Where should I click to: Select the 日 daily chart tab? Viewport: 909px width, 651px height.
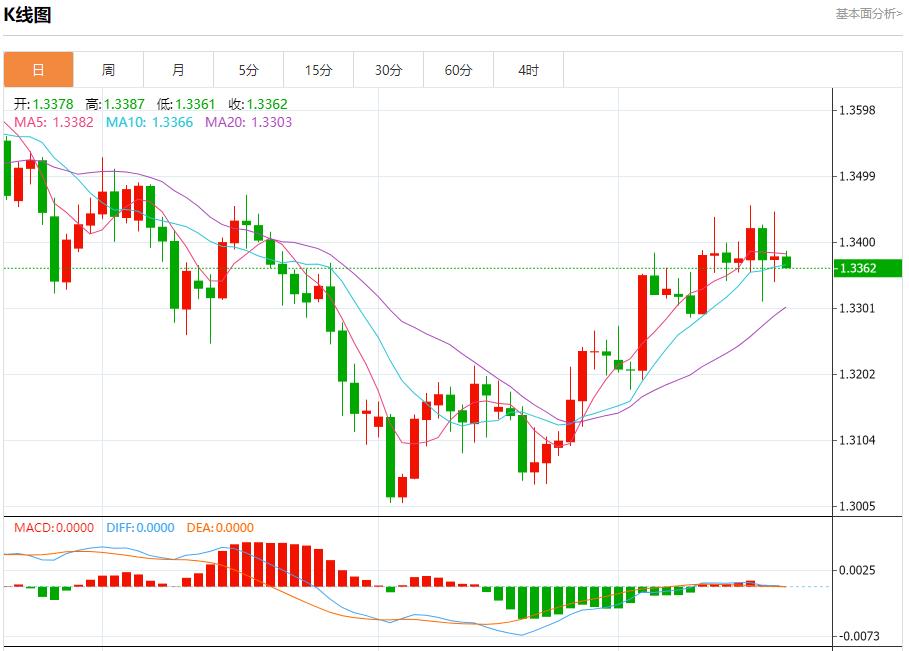(x=38, y=70)
